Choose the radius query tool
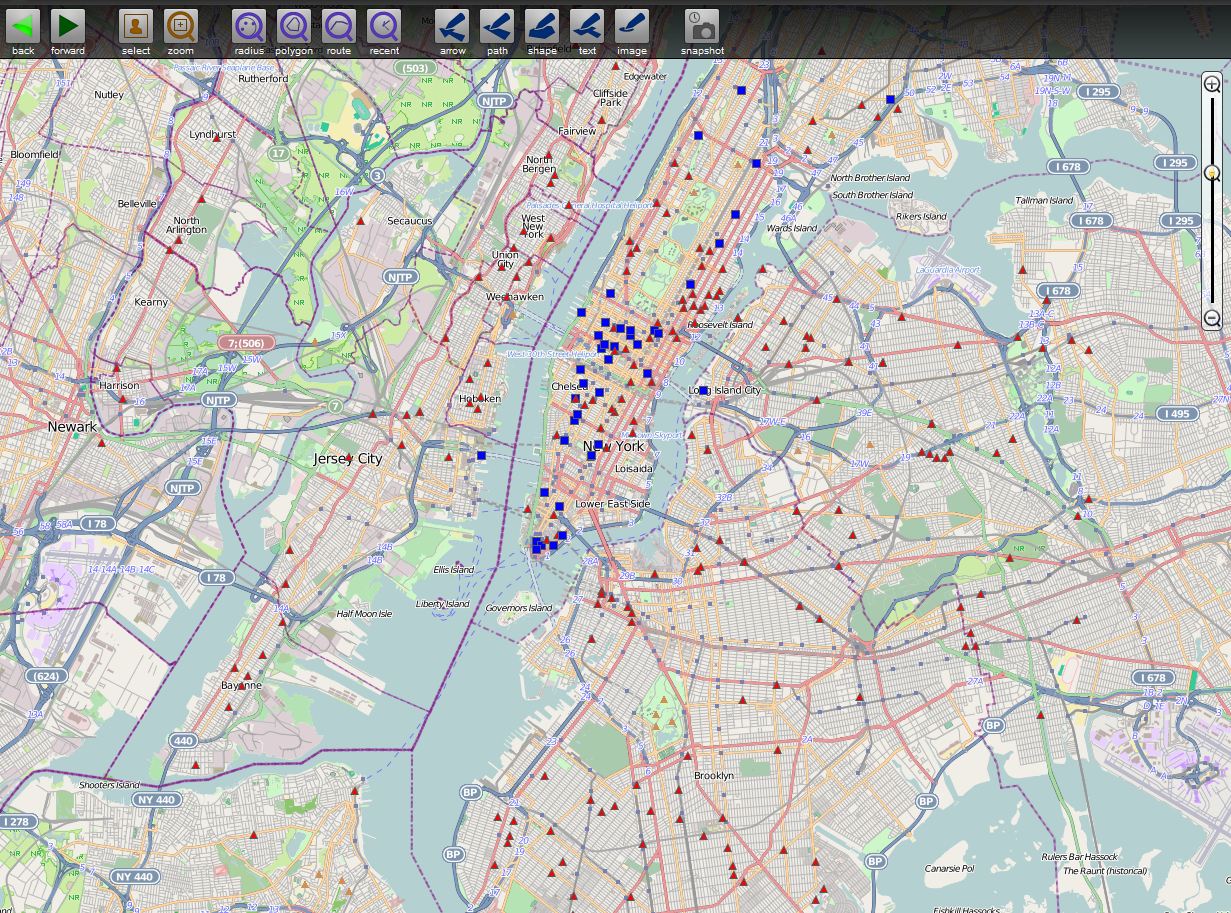This screenshot has width=1231, height=913. tap(249, 26)
